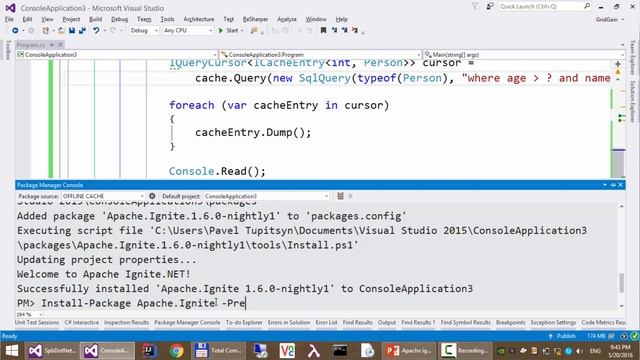Open the Default project dropdown
The image size is (640, 360).
pyautogui.click(x=266, y=196)
